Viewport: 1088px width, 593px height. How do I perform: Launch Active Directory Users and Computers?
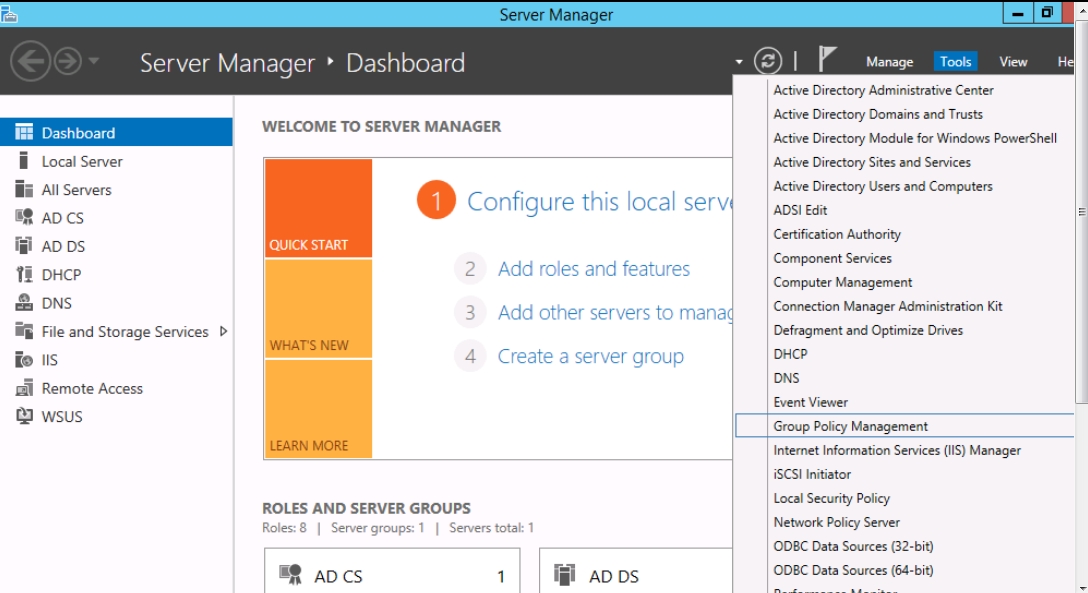point(882,186)
